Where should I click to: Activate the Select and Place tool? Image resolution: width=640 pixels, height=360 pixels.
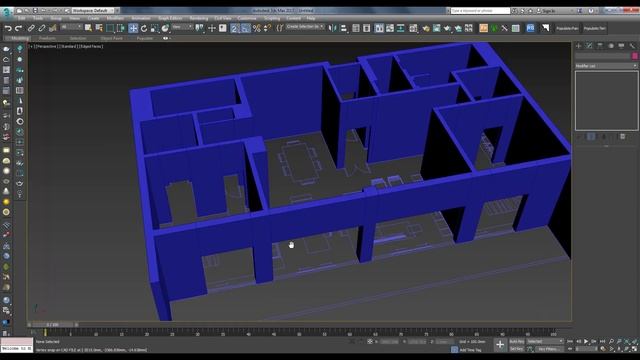pos(165,28)
